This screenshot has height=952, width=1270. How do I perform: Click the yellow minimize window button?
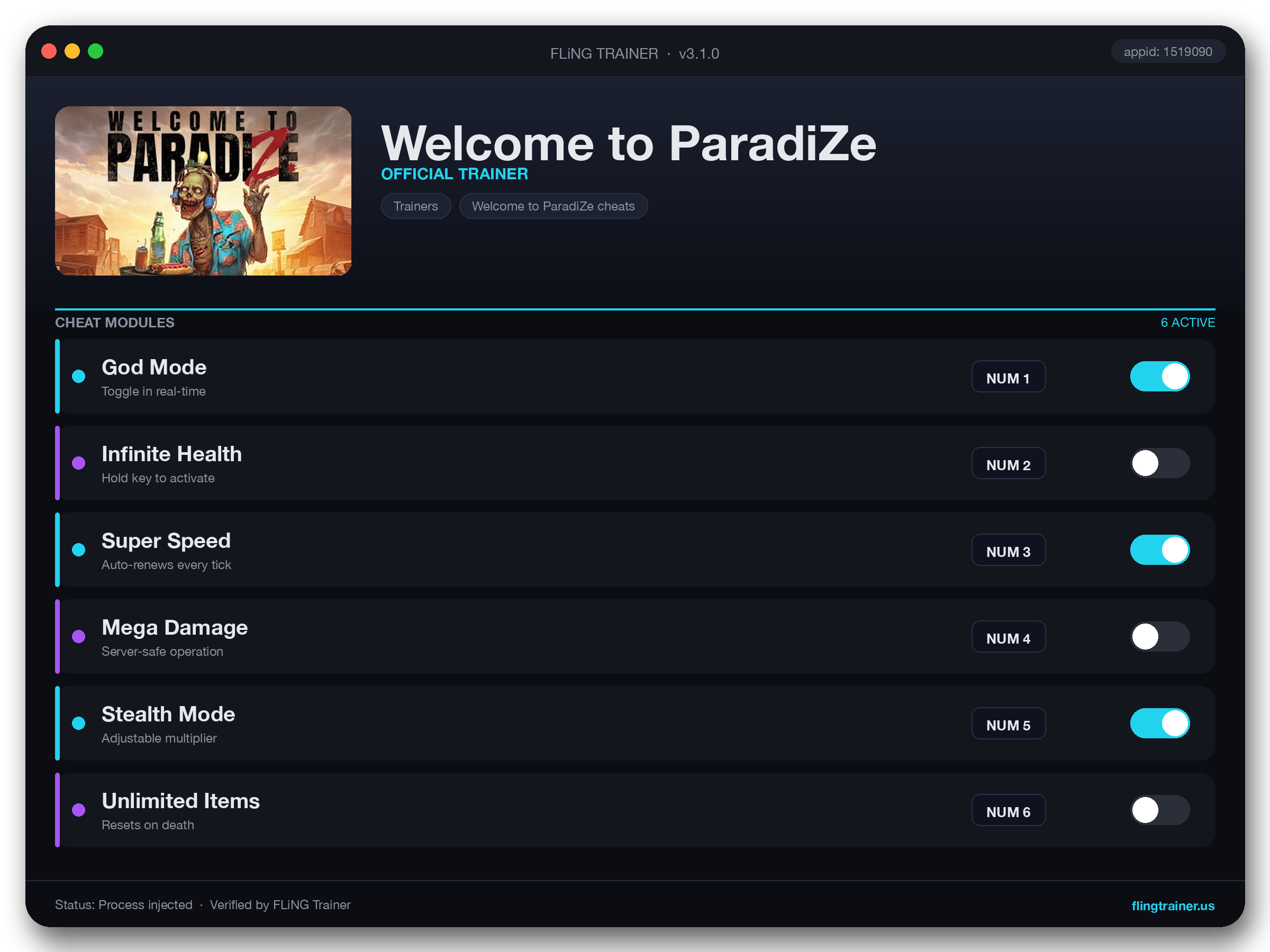[72, 51]
